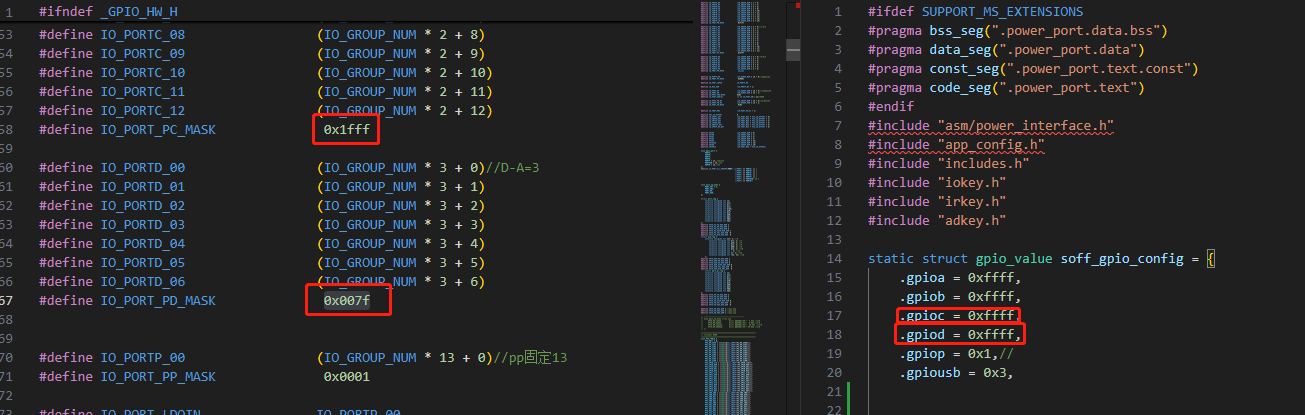Click the IO_PORTC_08 macro name

pos(143,35)
